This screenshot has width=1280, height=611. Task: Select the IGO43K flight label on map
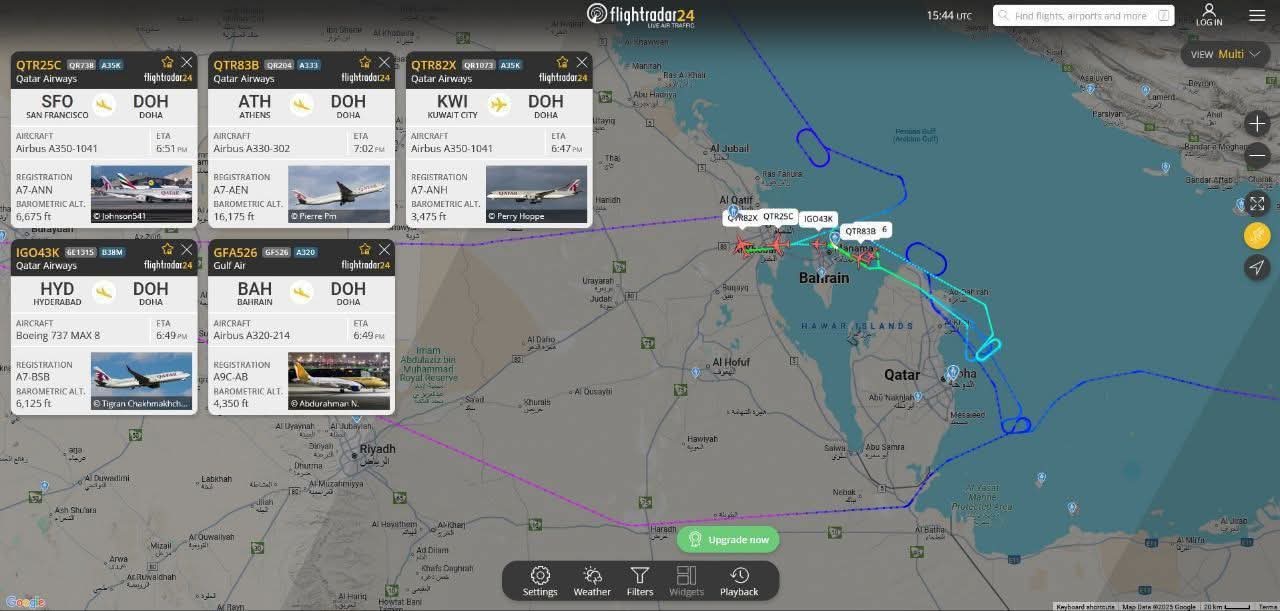point(818,219)
